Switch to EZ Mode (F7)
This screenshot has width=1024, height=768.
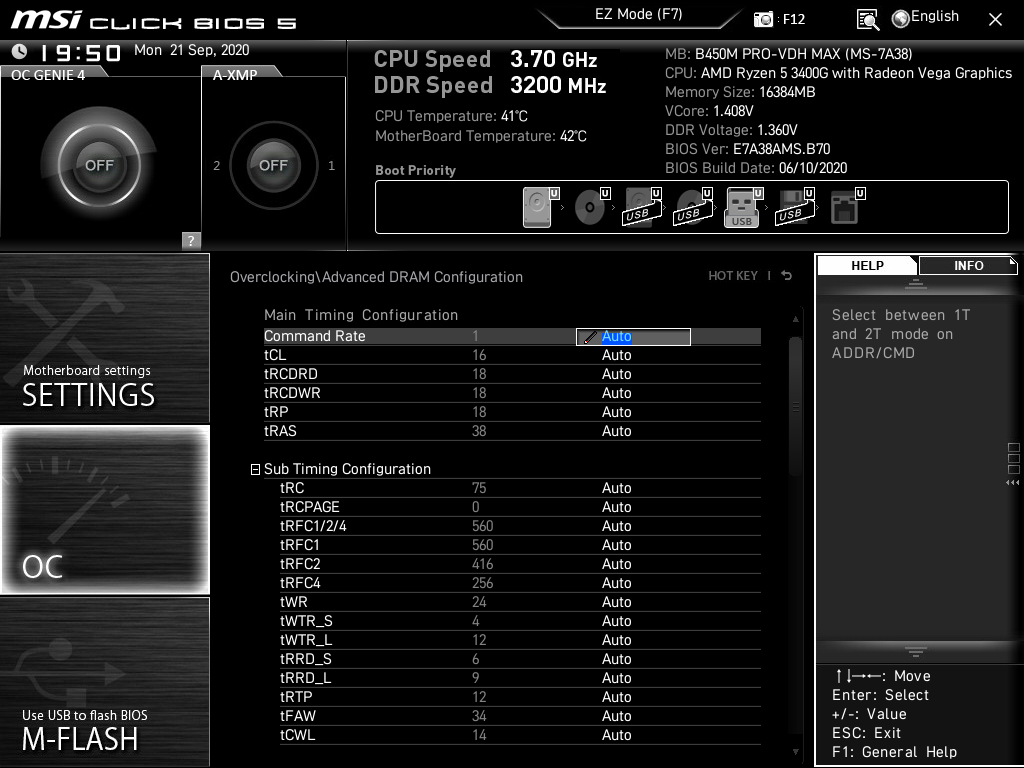coord(639,14)
